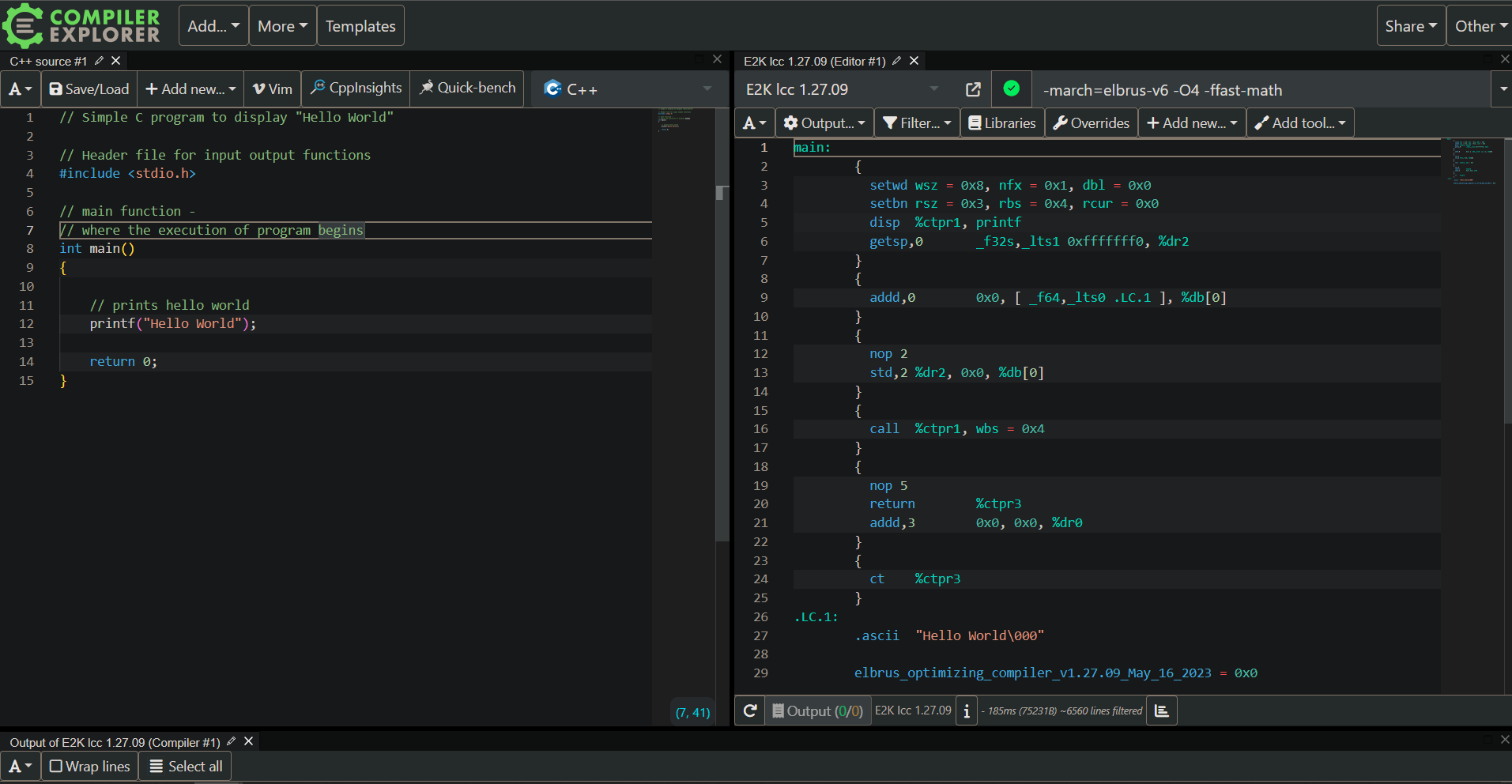Open the C++ language selector
The image size is (1512, 784).
click(628, 89)
